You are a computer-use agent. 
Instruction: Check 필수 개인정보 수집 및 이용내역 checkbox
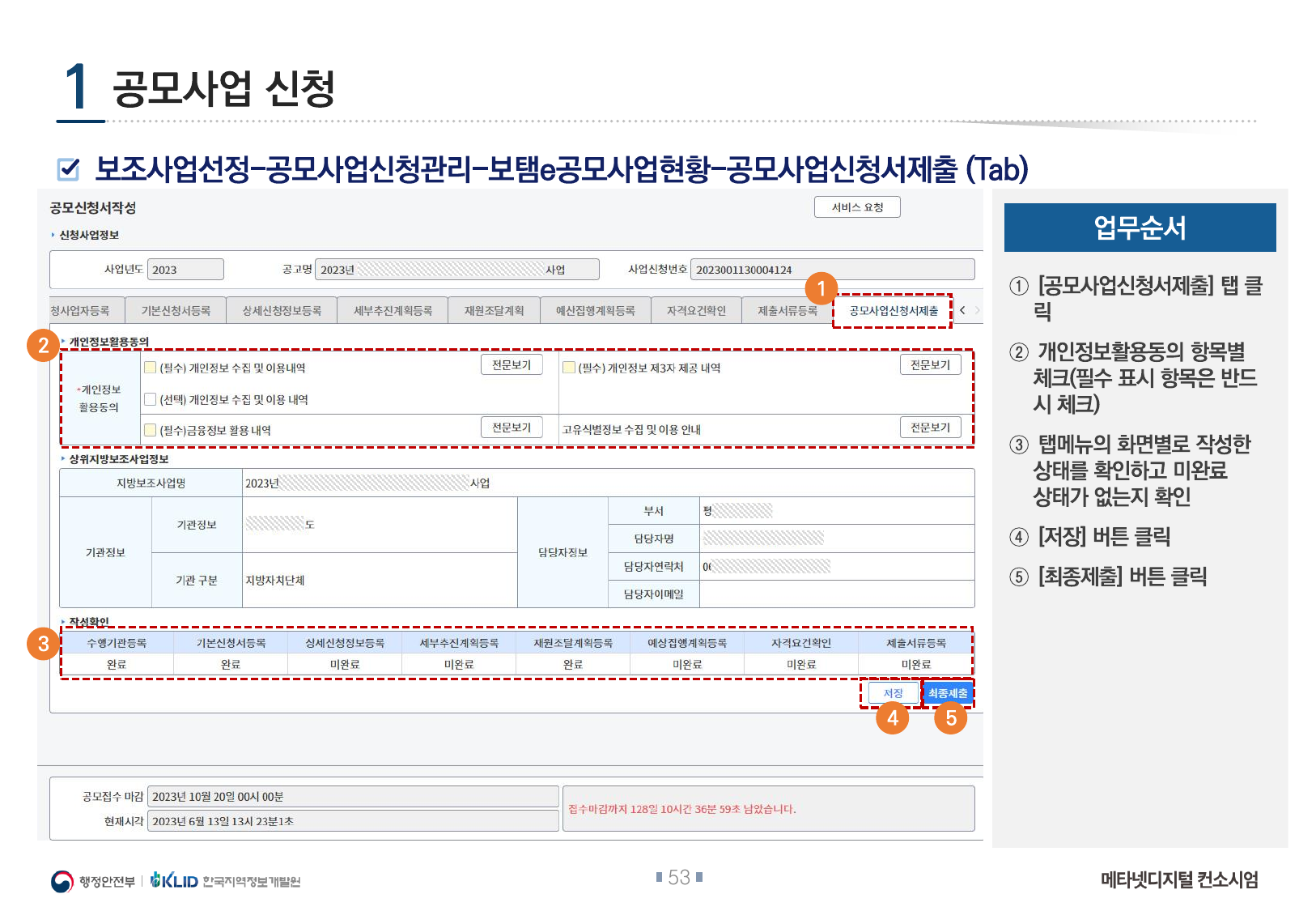pos(150,368)
